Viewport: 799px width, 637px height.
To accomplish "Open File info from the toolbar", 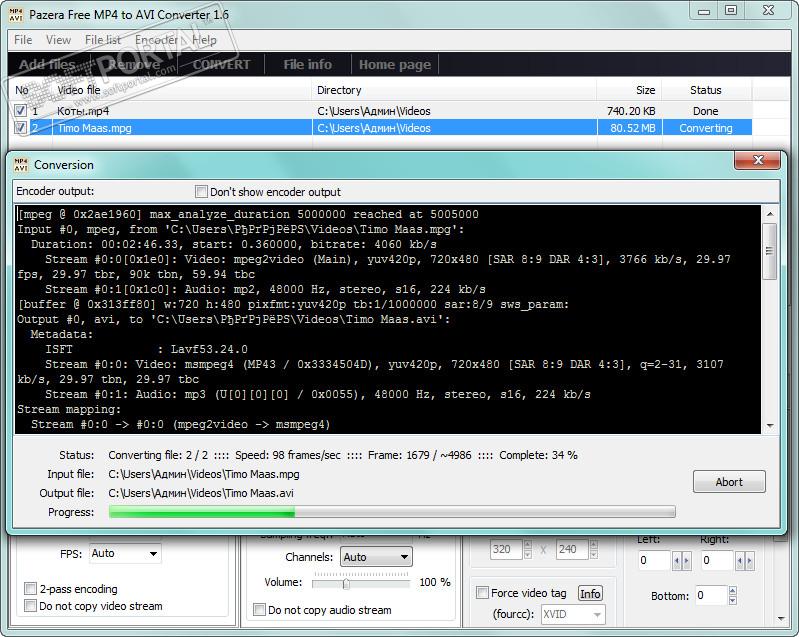I will [x=307, y=64].
